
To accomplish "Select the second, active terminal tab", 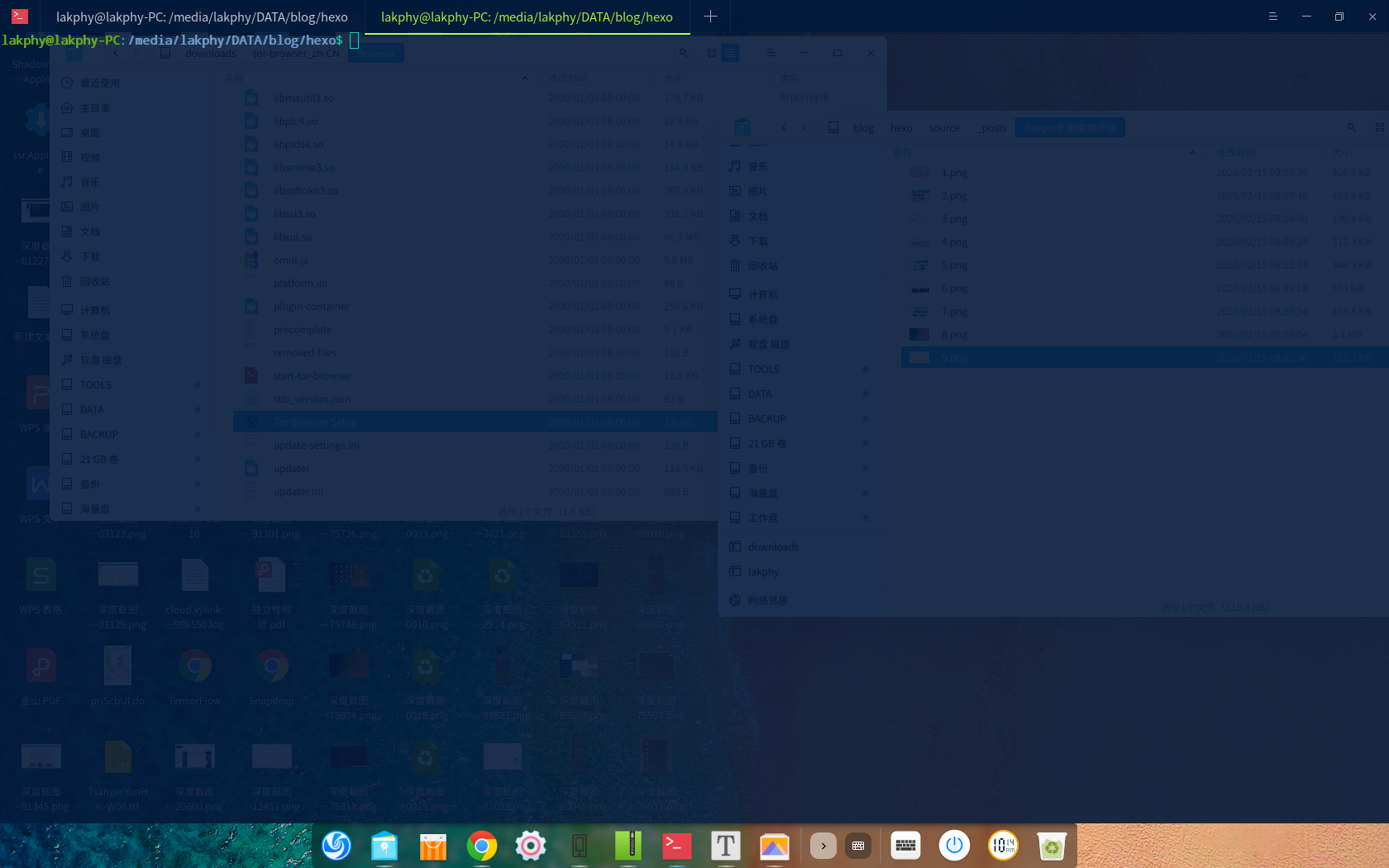I will [x=527, y=17].
